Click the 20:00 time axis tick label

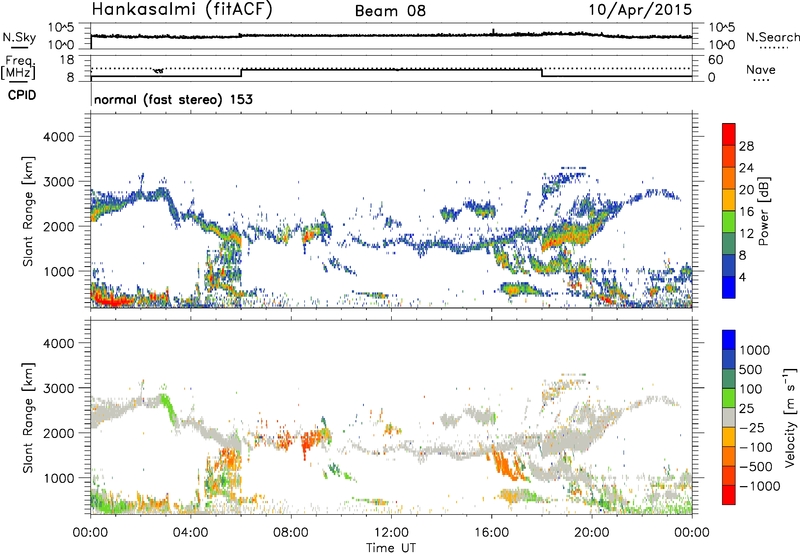[x=592, y=533]
